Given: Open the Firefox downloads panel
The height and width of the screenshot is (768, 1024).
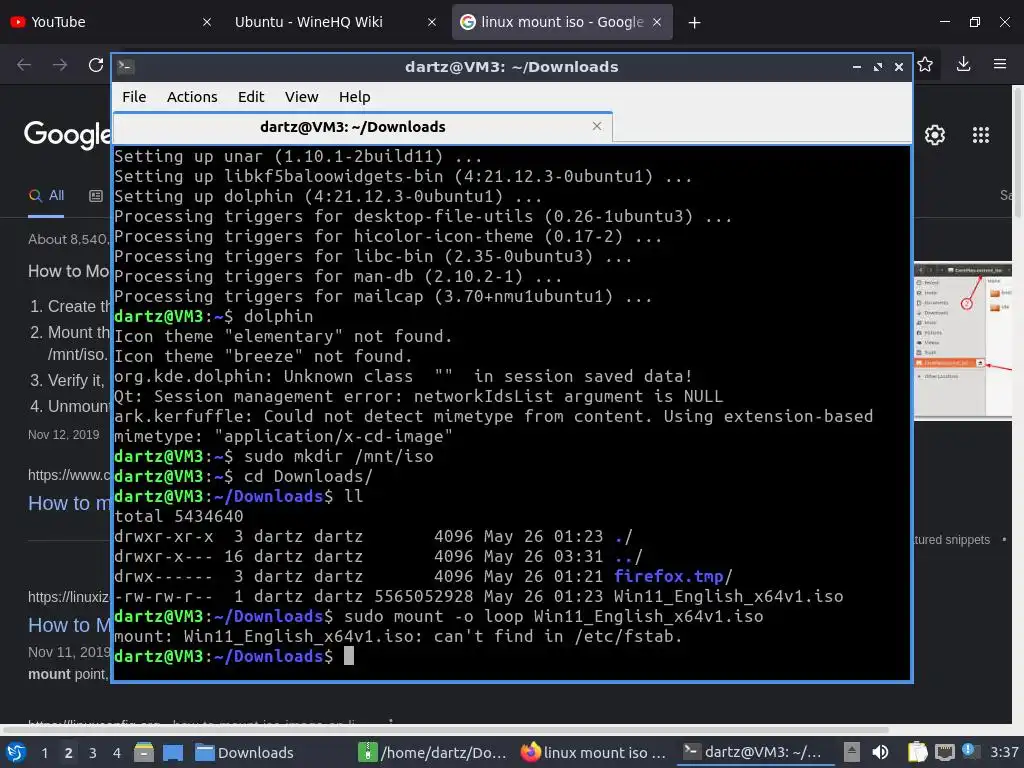Looking at the screenshot, I should tap(963, 64).
